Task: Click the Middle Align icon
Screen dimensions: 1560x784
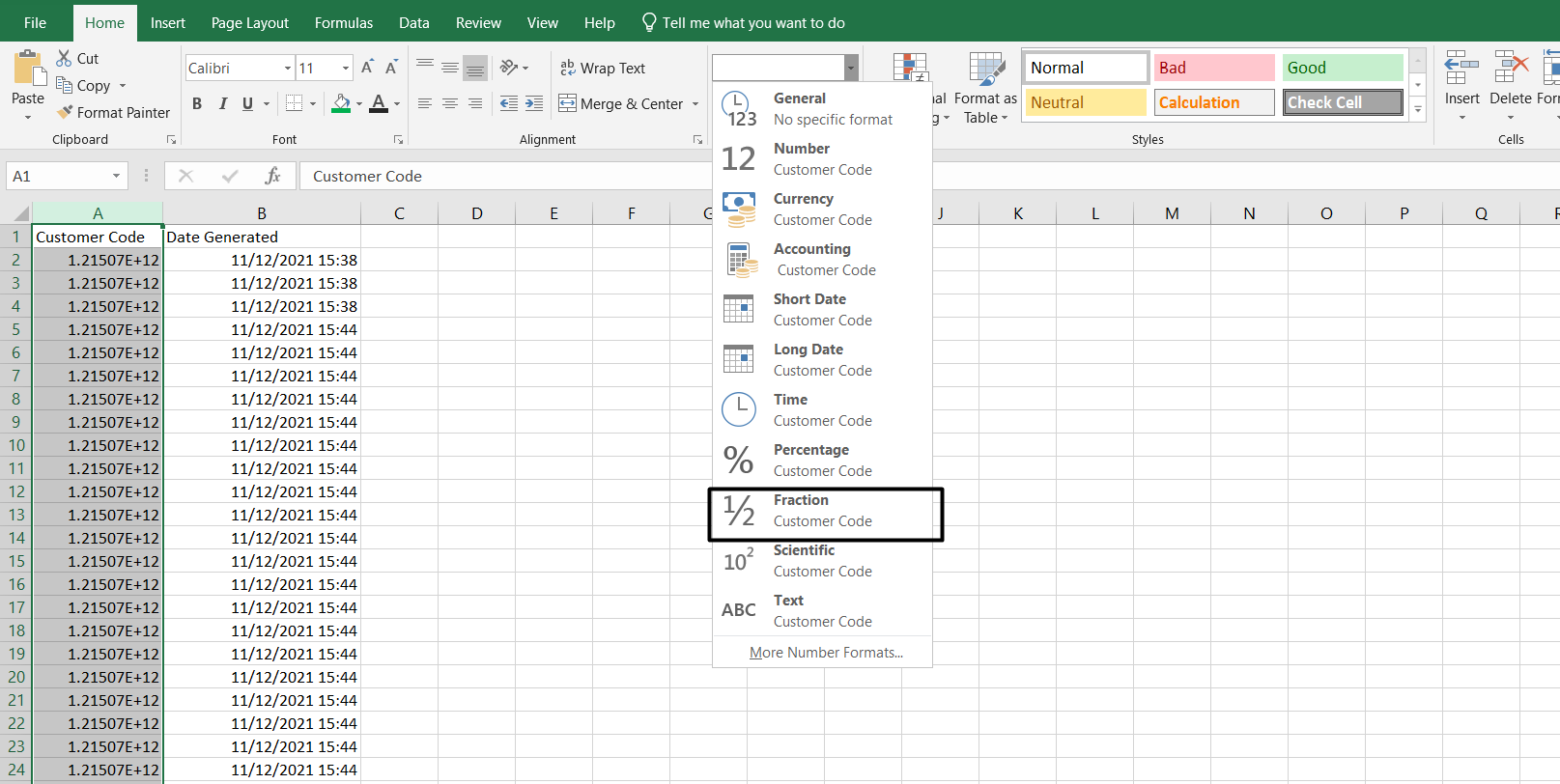Action: pos(450,67)
